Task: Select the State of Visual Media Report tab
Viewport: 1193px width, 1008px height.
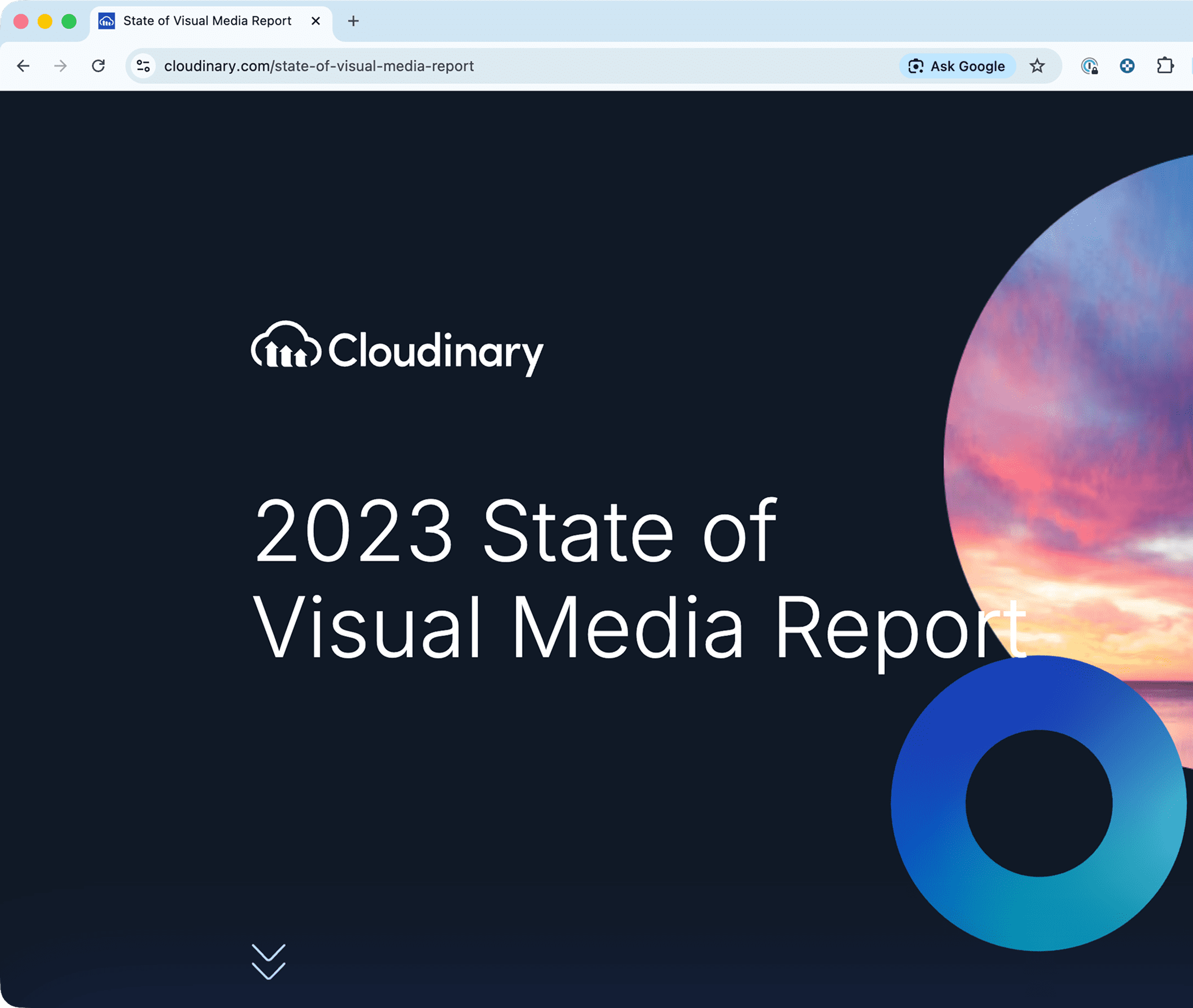Action: click(x=207, y=21)
